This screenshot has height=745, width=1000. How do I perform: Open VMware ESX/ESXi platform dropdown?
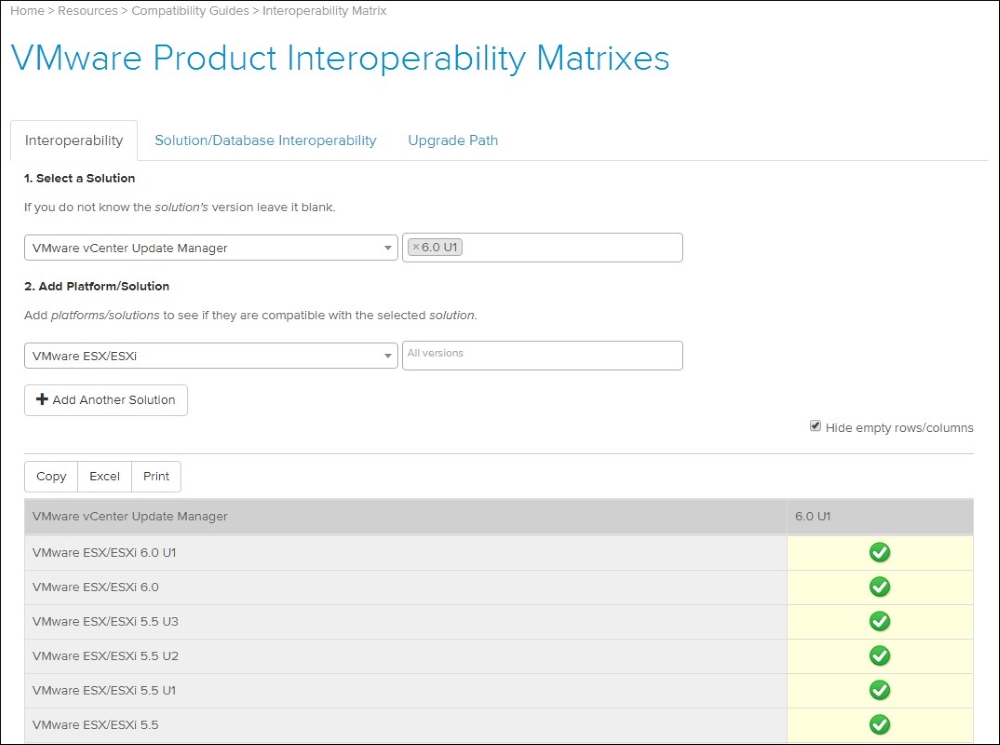(x=211, y=356)
